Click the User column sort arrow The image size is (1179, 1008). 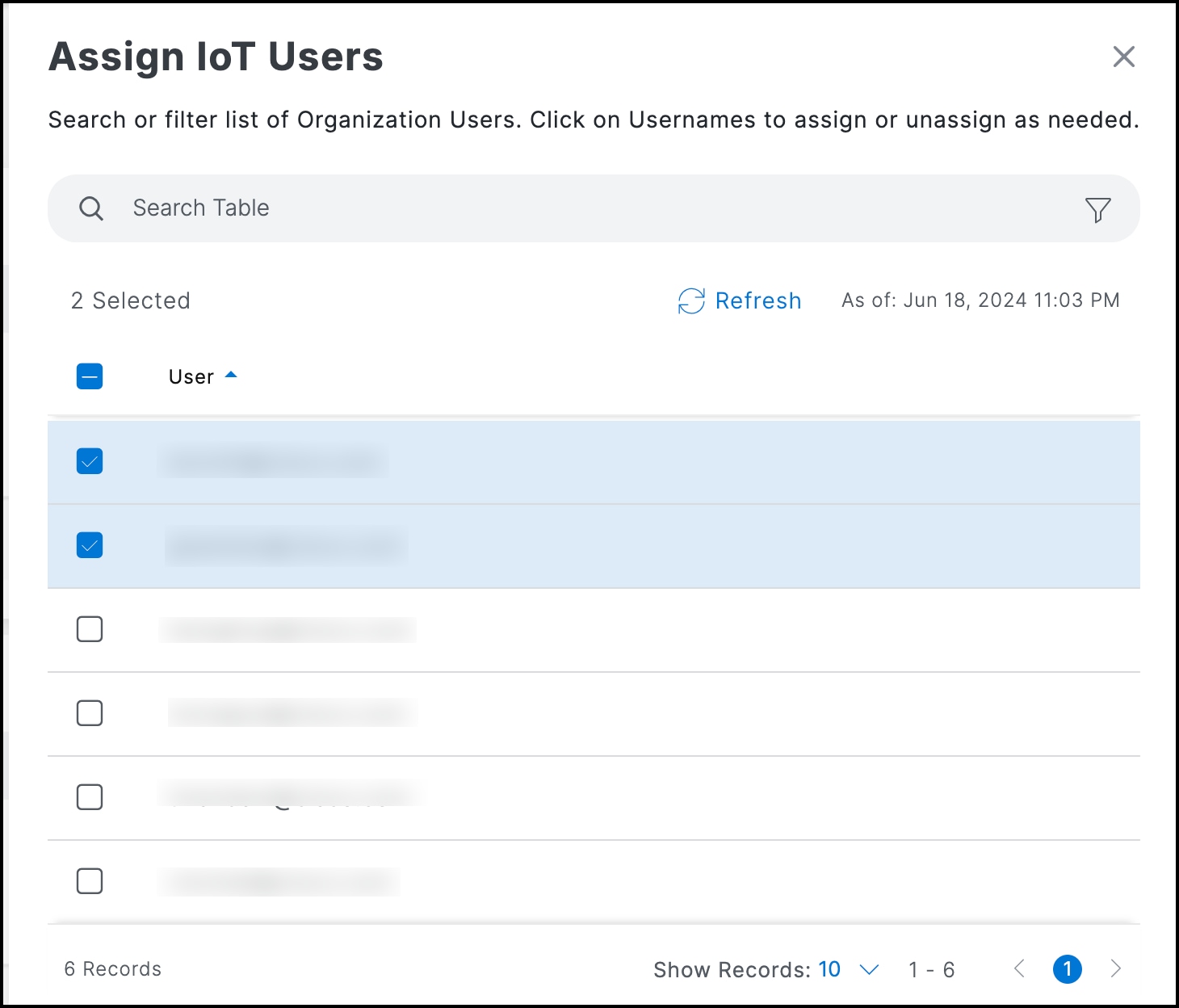click(231, 375)
